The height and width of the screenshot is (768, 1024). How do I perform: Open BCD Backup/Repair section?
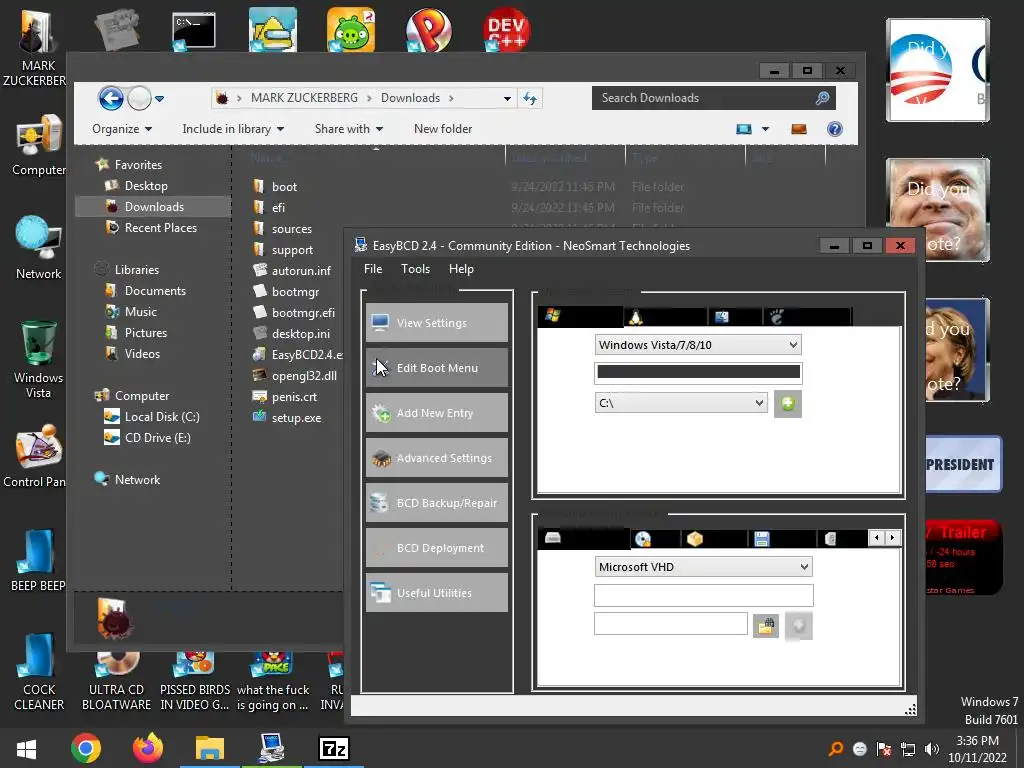tap(436, 503)
